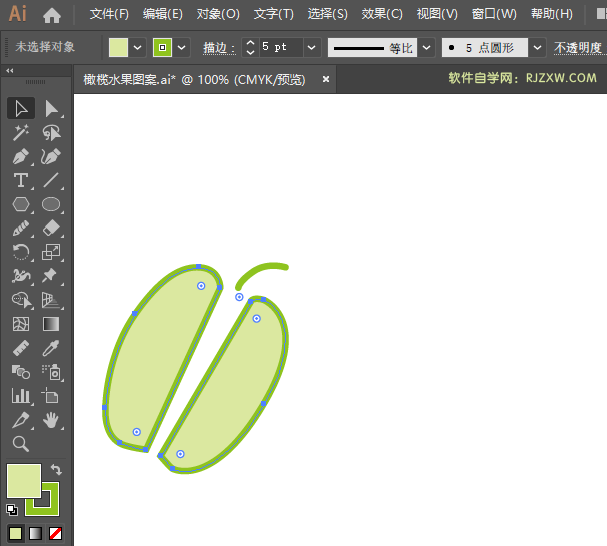The image size is (607, 546).
Task: Open the brush definition 5 点圆形 dropdown
Action: (x=537, y=47)
